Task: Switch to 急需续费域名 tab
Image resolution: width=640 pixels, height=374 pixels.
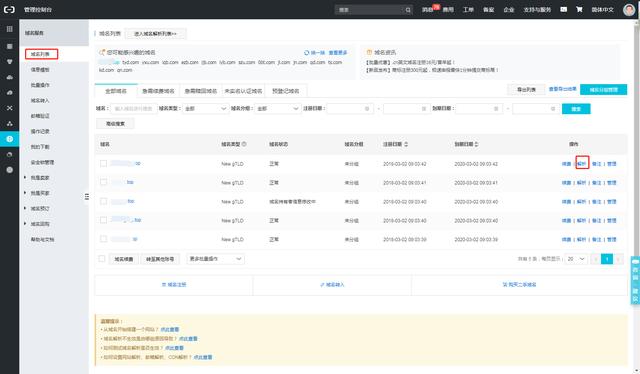Action: [158, 91]
